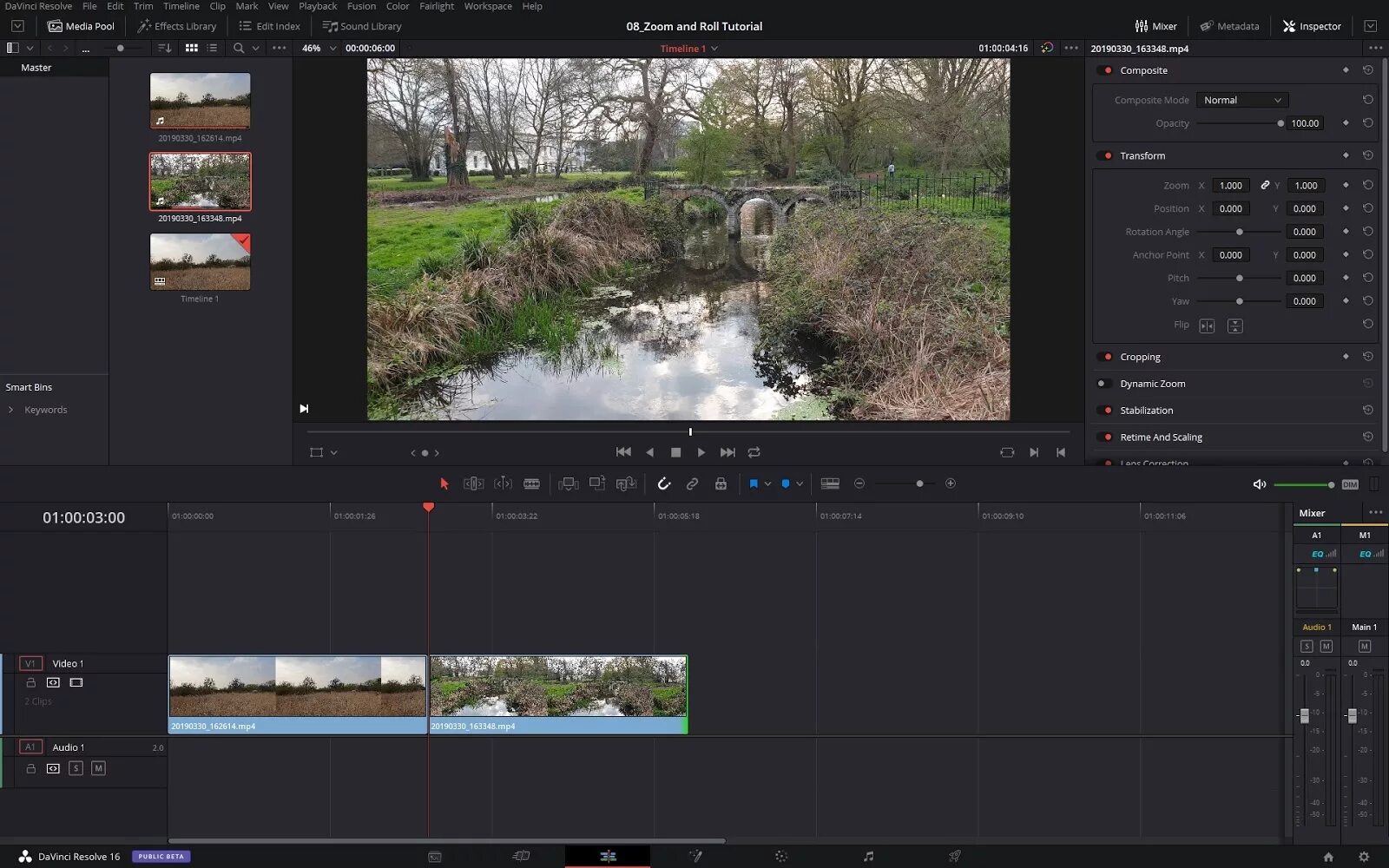Expand Keywords under Smart Bins
Viewport: 1389px width, 868px height.
coord(10,410)
